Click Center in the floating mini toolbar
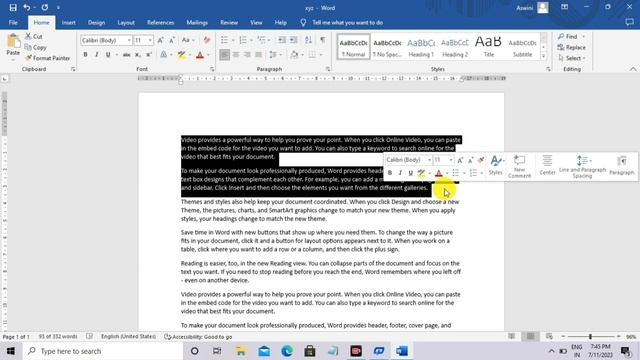 (547, 165)
